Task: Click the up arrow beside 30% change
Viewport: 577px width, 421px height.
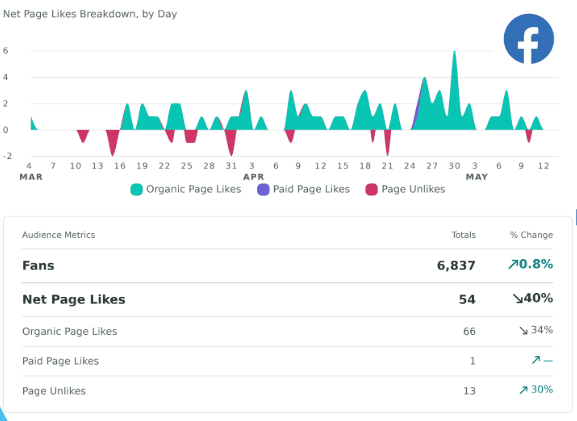Action: (523, 390)
